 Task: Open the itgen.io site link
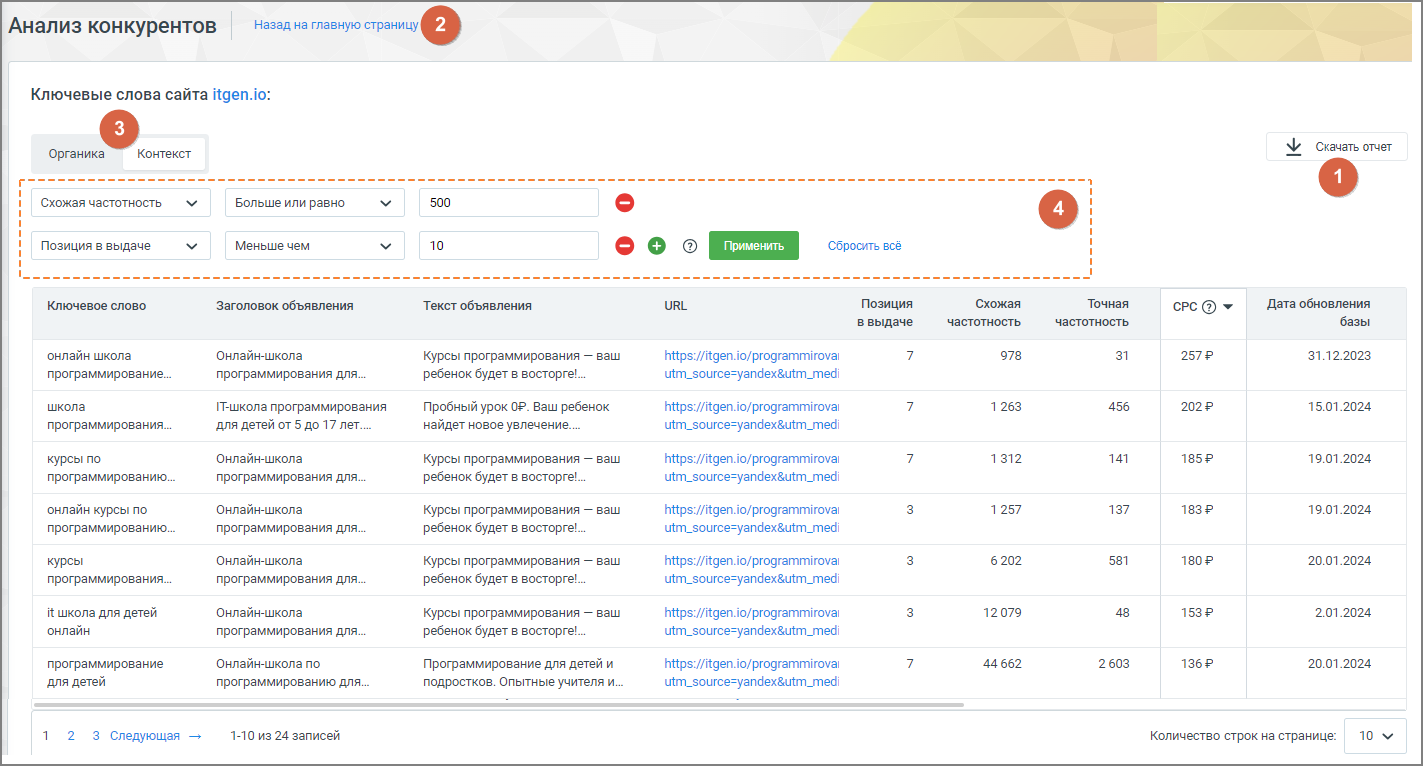click(x=239, y=95)
